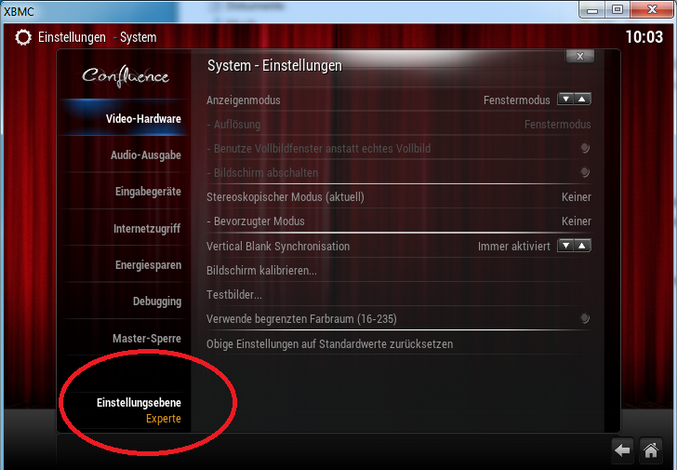Screen dimensions: 677x470
Task: Decrease Anzeigenmodus with the down arrow
Action: 566,99
